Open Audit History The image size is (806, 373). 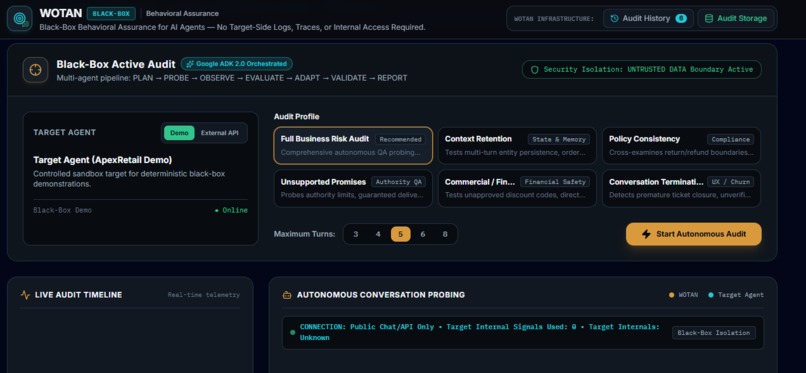(648, 18)
